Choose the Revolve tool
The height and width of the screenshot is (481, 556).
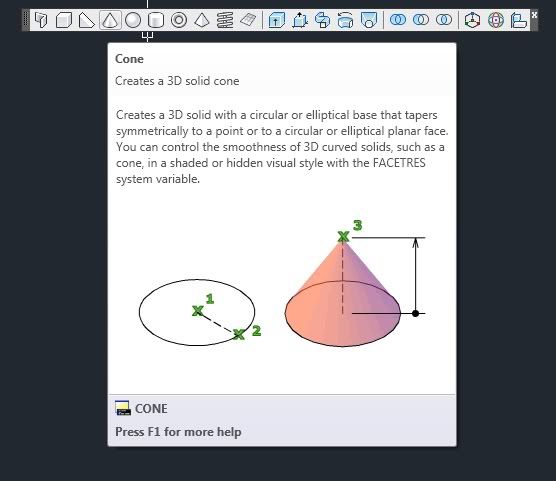point(345,20)
